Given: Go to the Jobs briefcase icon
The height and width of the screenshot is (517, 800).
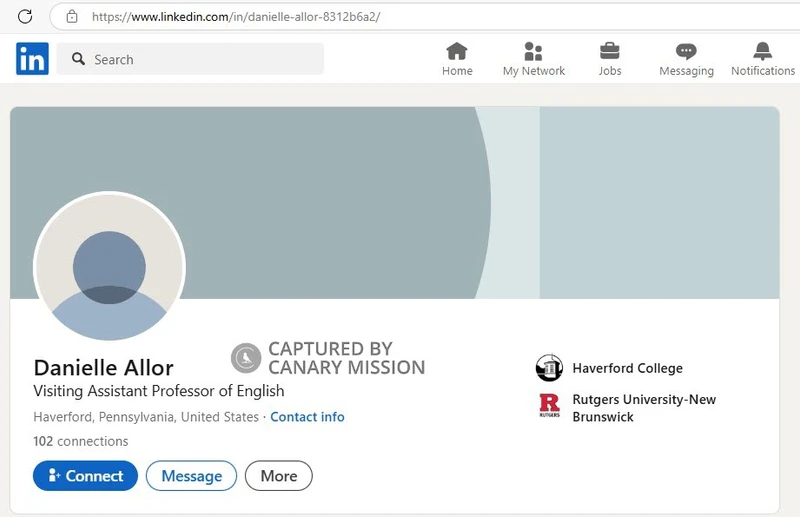Looking at the screenshot, I should click(609, 52).
